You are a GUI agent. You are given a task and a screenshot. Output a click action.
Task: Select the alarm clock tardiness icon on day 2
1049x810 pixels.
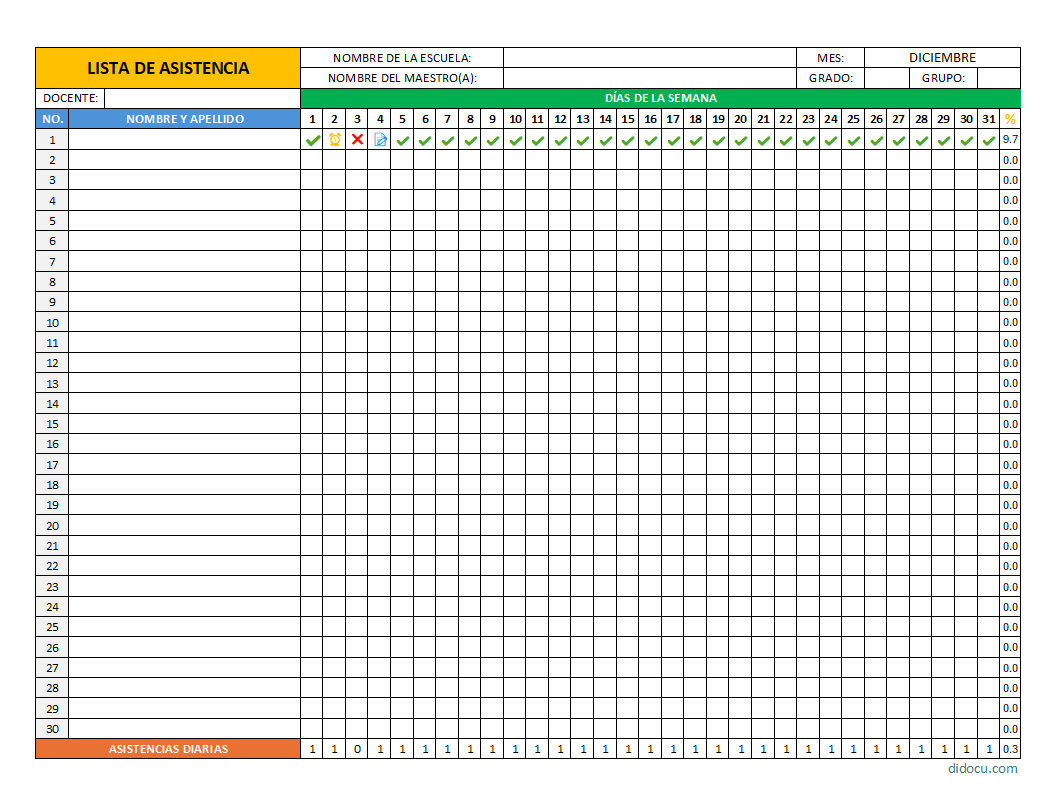pos(333,140)
